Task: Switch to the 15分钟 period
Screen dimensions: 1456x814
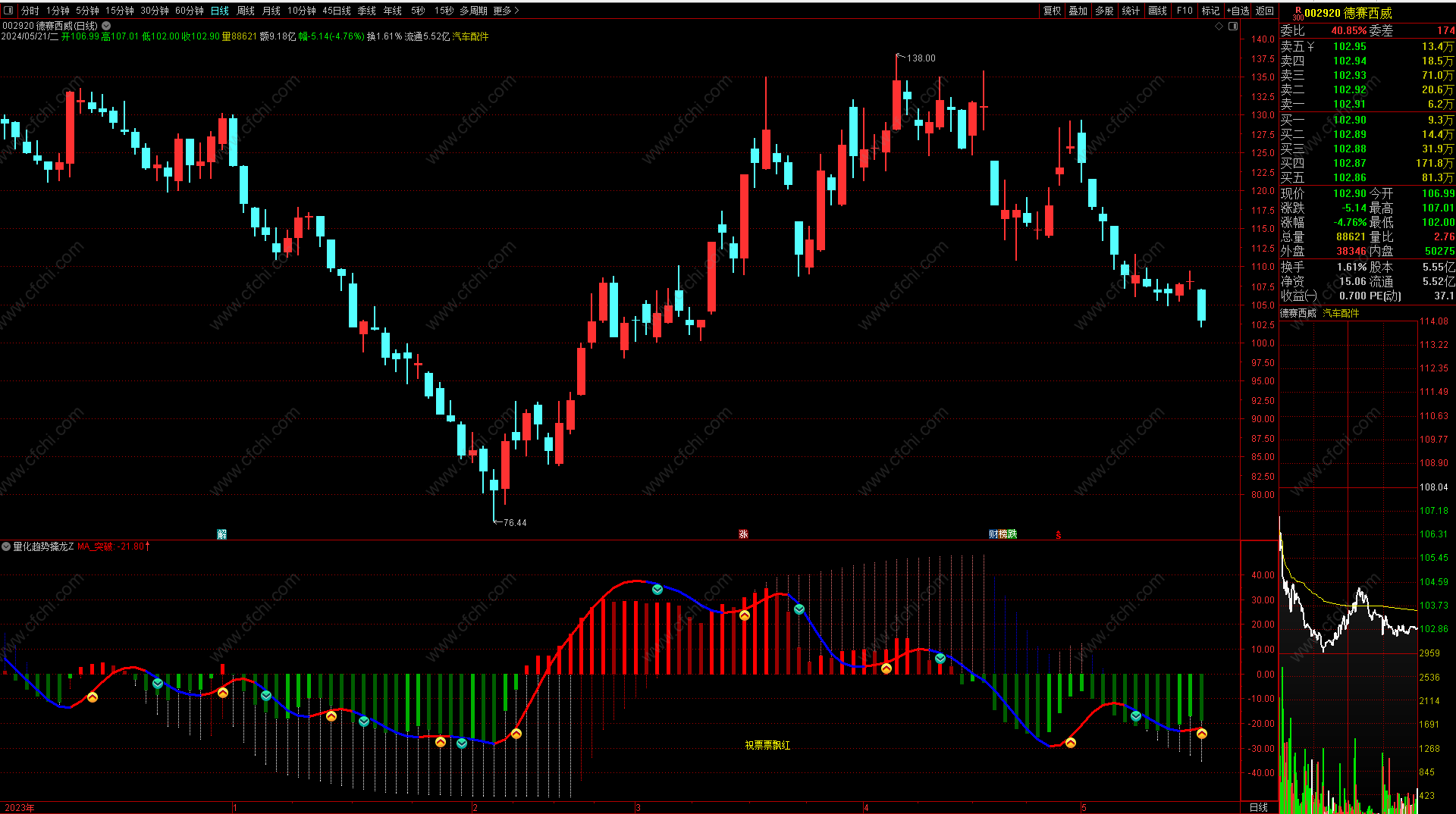Action: tap(120, 11)
